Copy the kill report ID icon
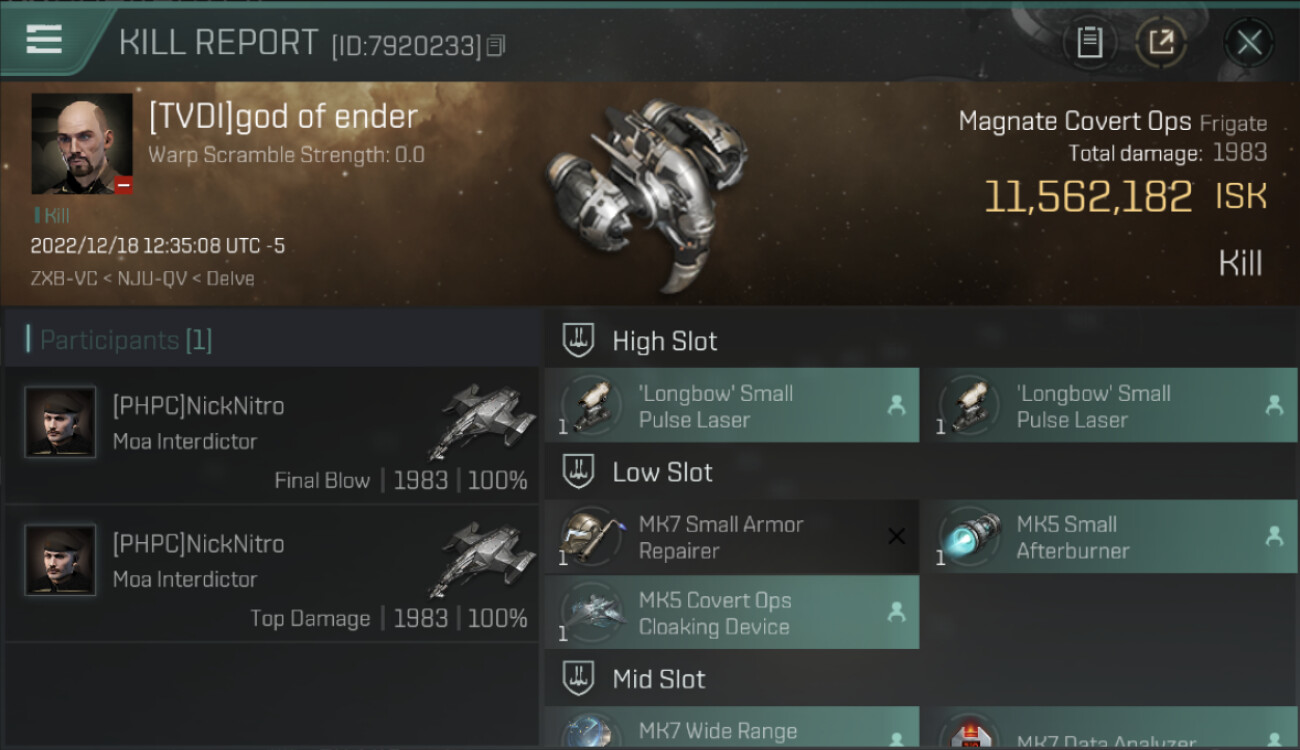Viewport: 1300px width, 750px height. point(496,45)
